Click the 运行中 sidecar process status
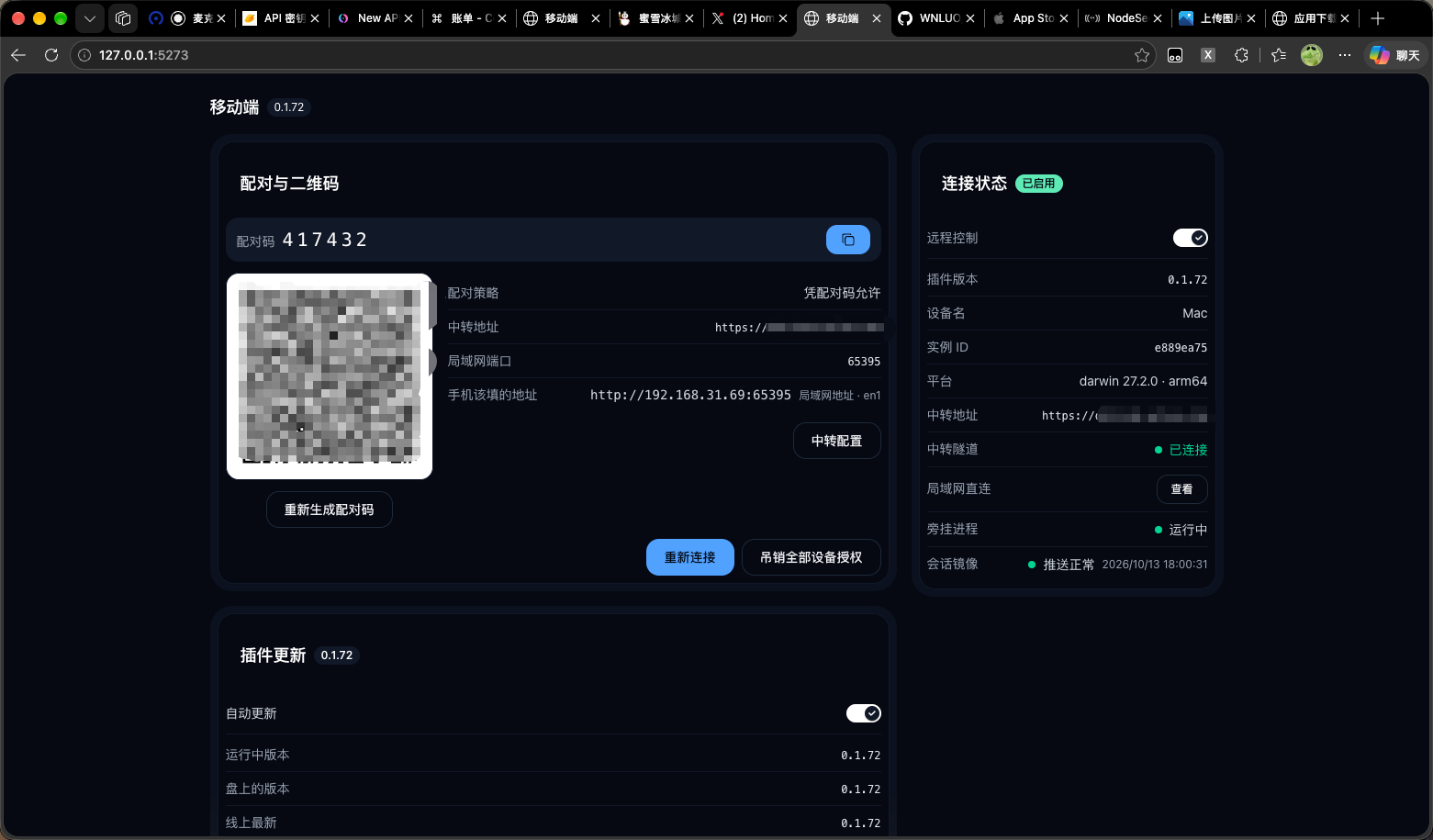 [1181, 530]
